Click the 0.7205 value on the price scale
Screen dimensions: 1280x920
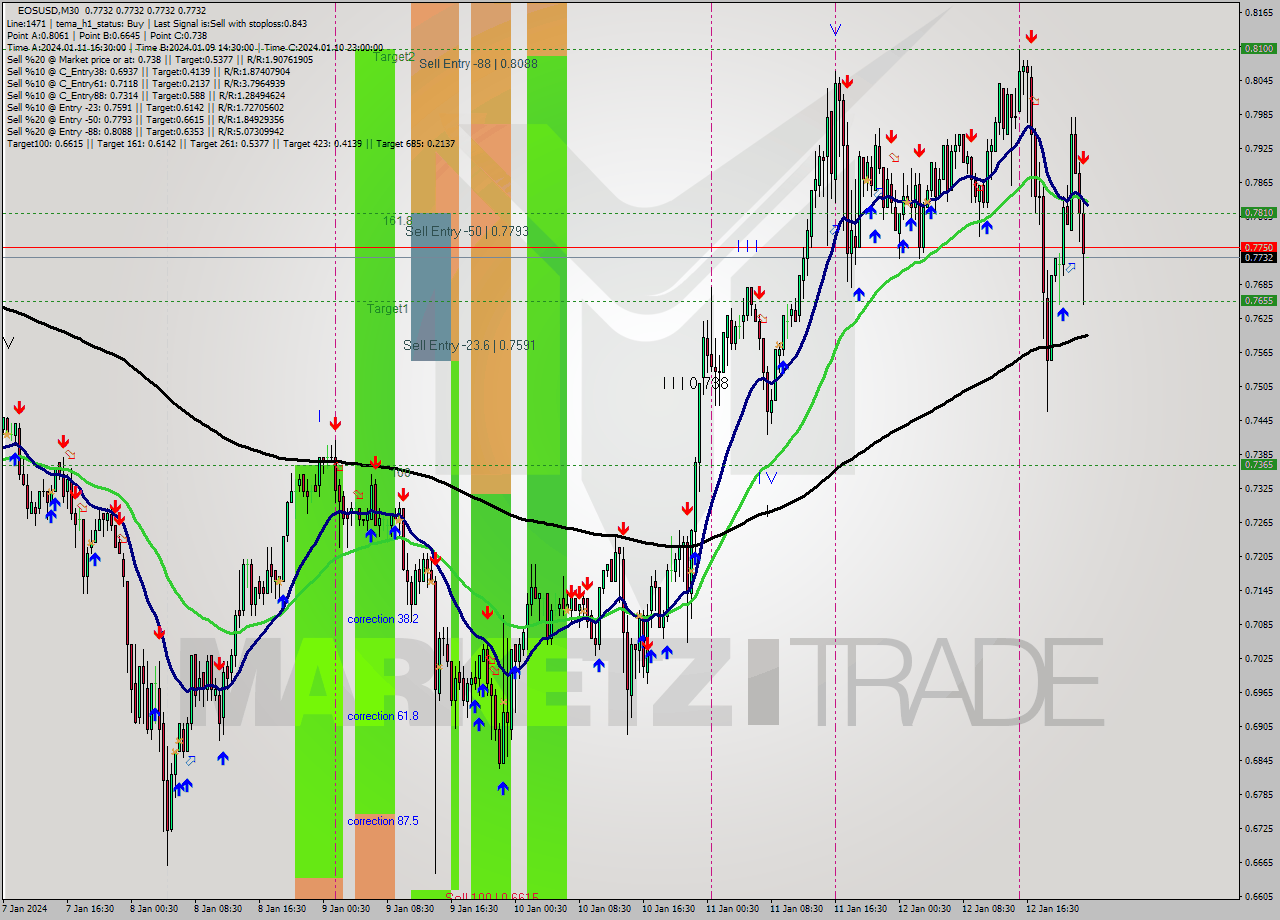pyautogui.click(x=1258, y=556)
